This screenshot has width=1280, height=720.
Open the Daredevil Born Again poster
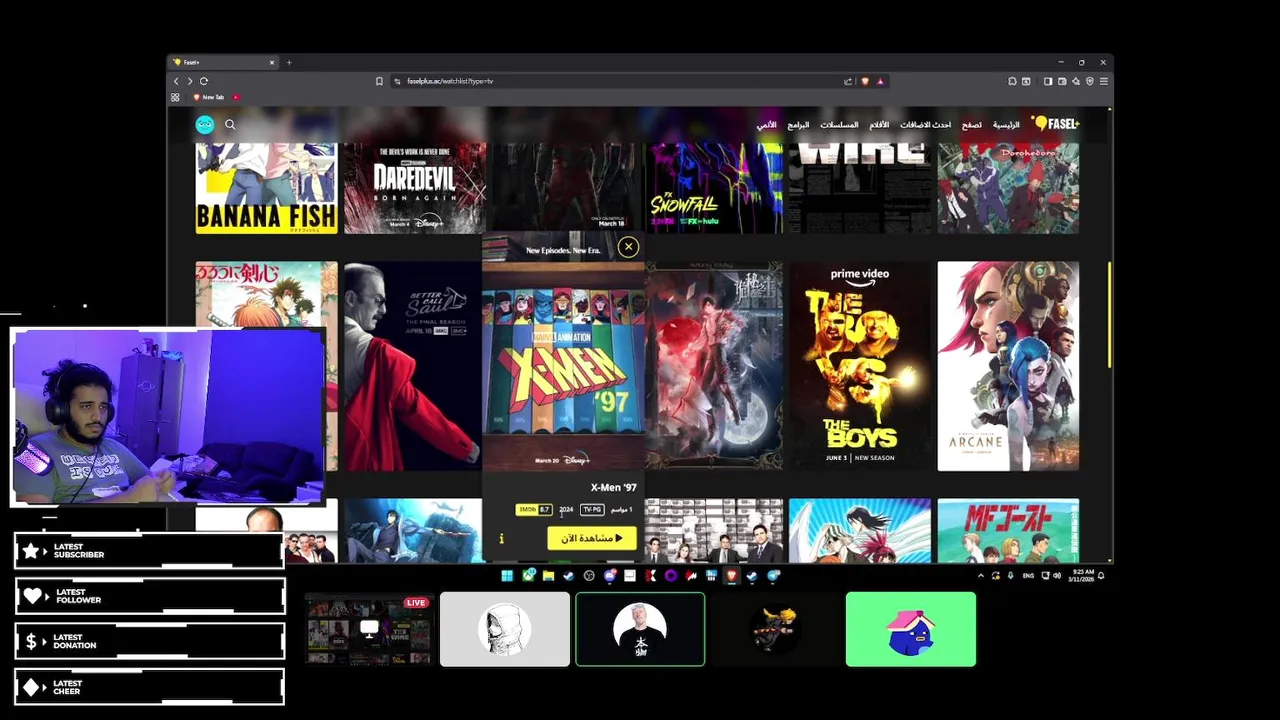[x=415, y=188]
